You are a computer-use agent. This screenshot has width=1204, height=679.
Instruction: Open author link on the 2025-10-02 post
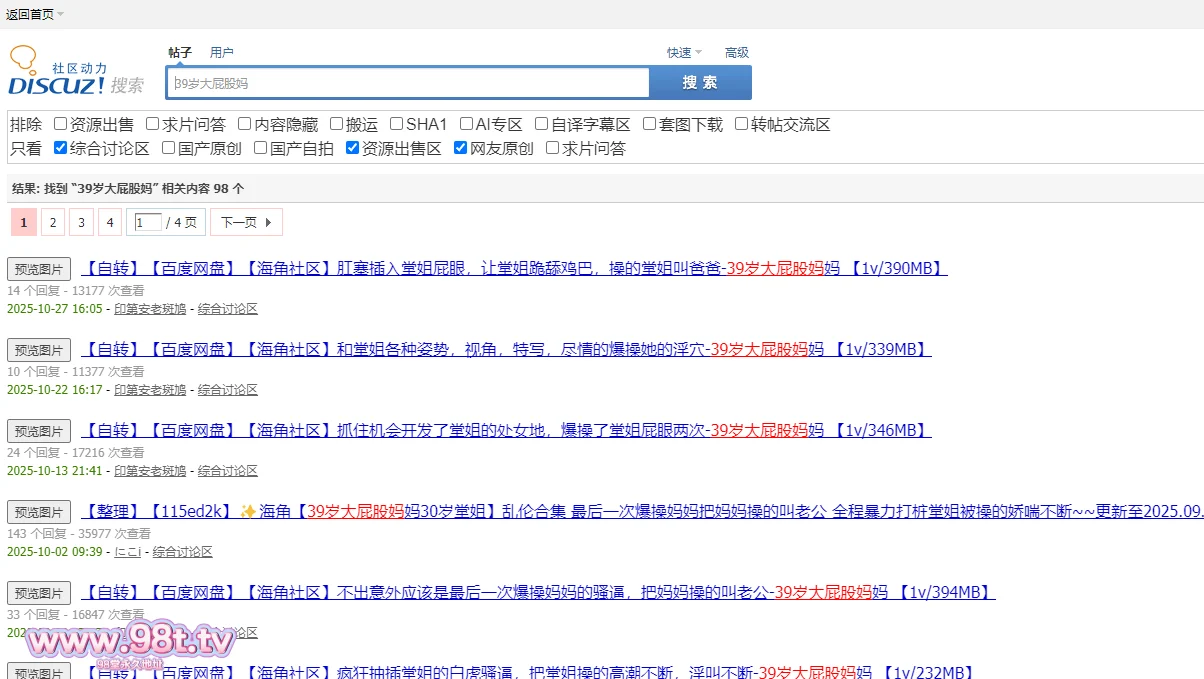pos(127,551)
